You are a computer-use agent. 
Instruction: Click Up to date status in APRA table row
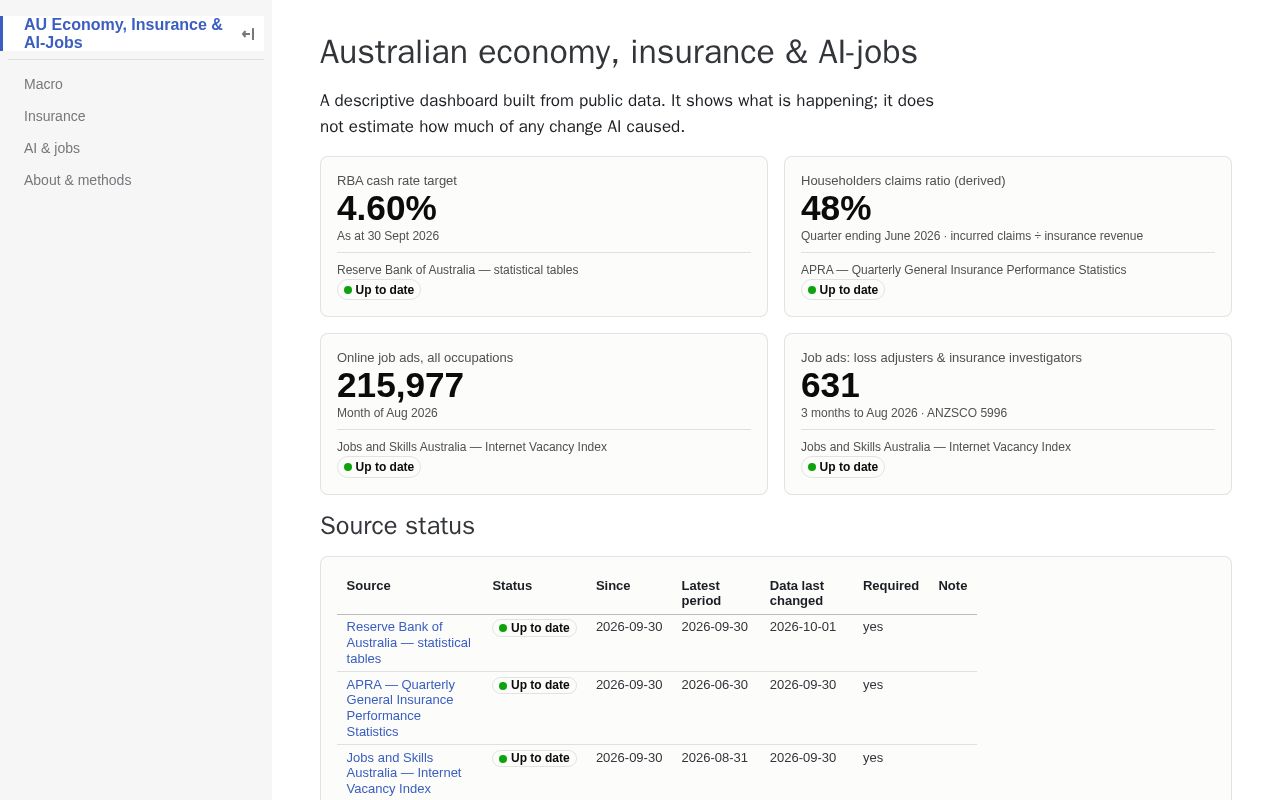click(x=534, y=685)
